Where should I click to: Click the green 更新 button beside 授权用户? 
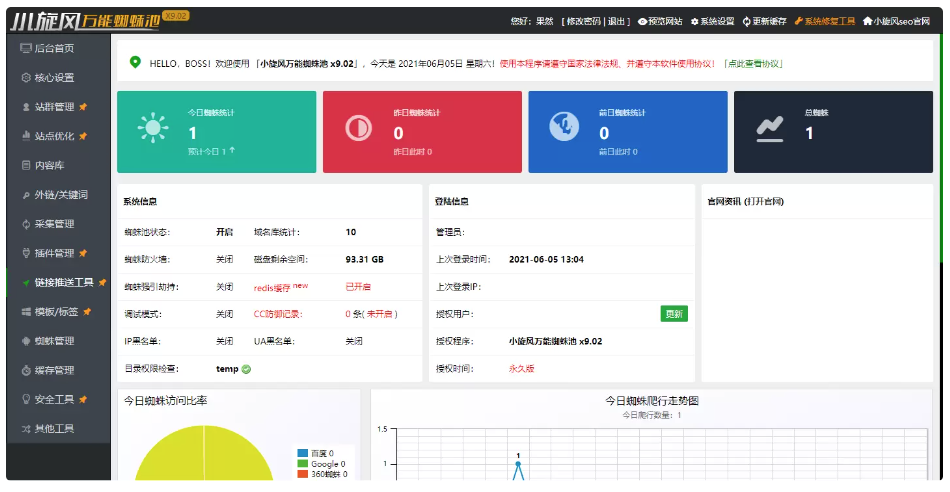pos(674,314)
